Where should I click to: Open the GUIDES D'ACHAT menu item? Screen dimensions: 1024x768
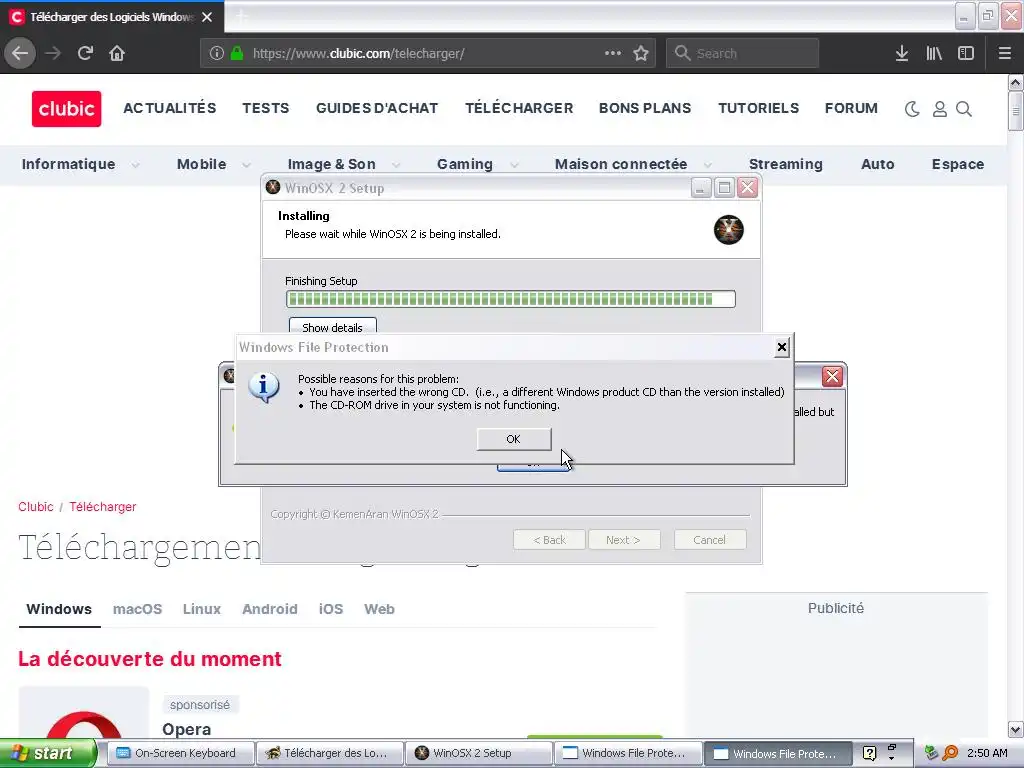[377, 108]
